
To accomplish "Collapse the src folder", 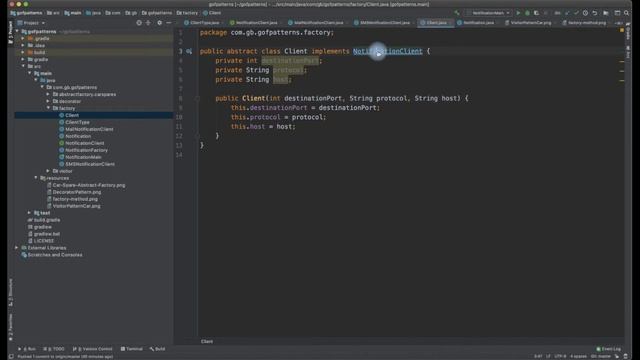I will point(23,66).
